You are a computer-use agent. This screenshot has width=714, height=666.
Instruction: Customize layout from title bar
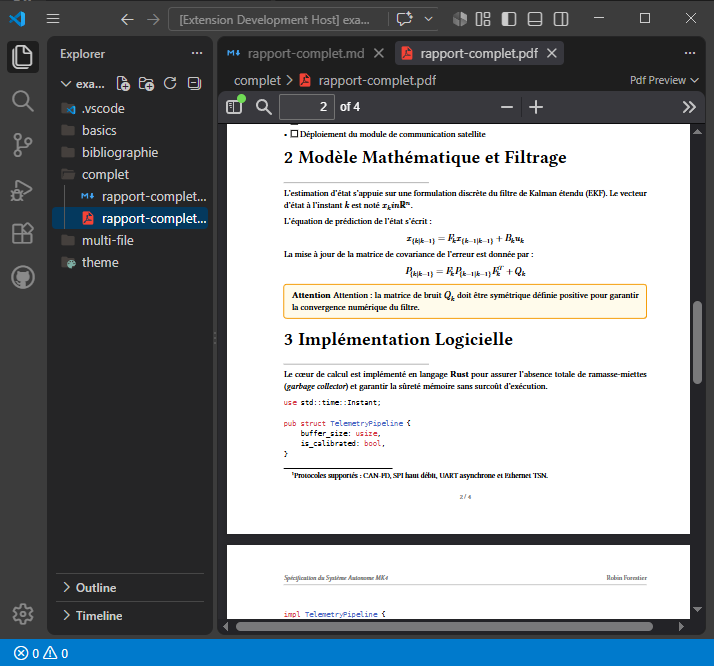pos(483,19)
